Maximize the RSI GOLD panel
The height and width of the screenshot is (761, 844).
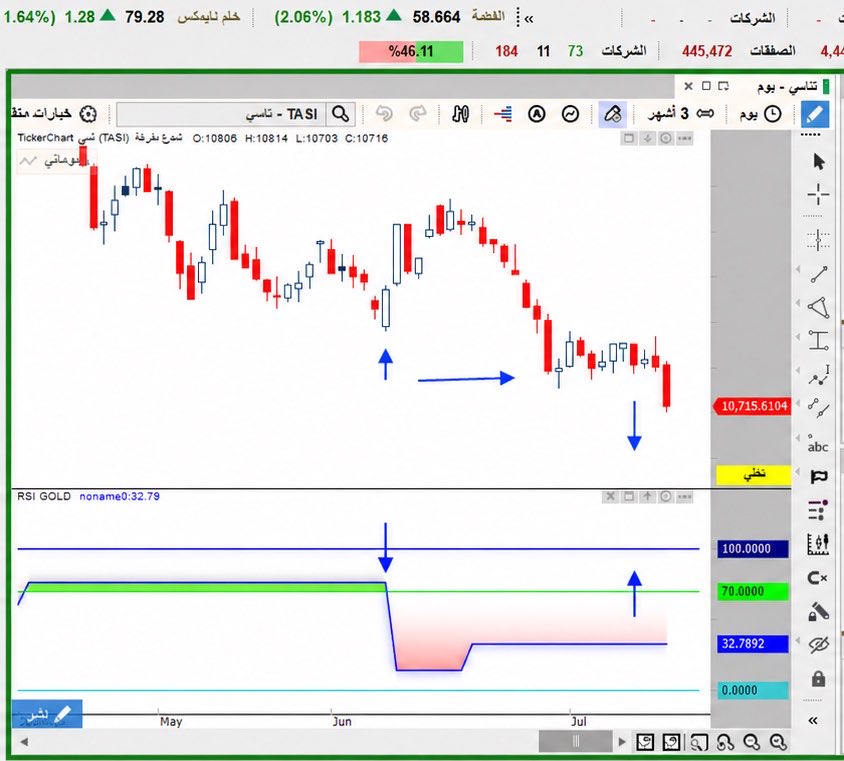[628, 496]
